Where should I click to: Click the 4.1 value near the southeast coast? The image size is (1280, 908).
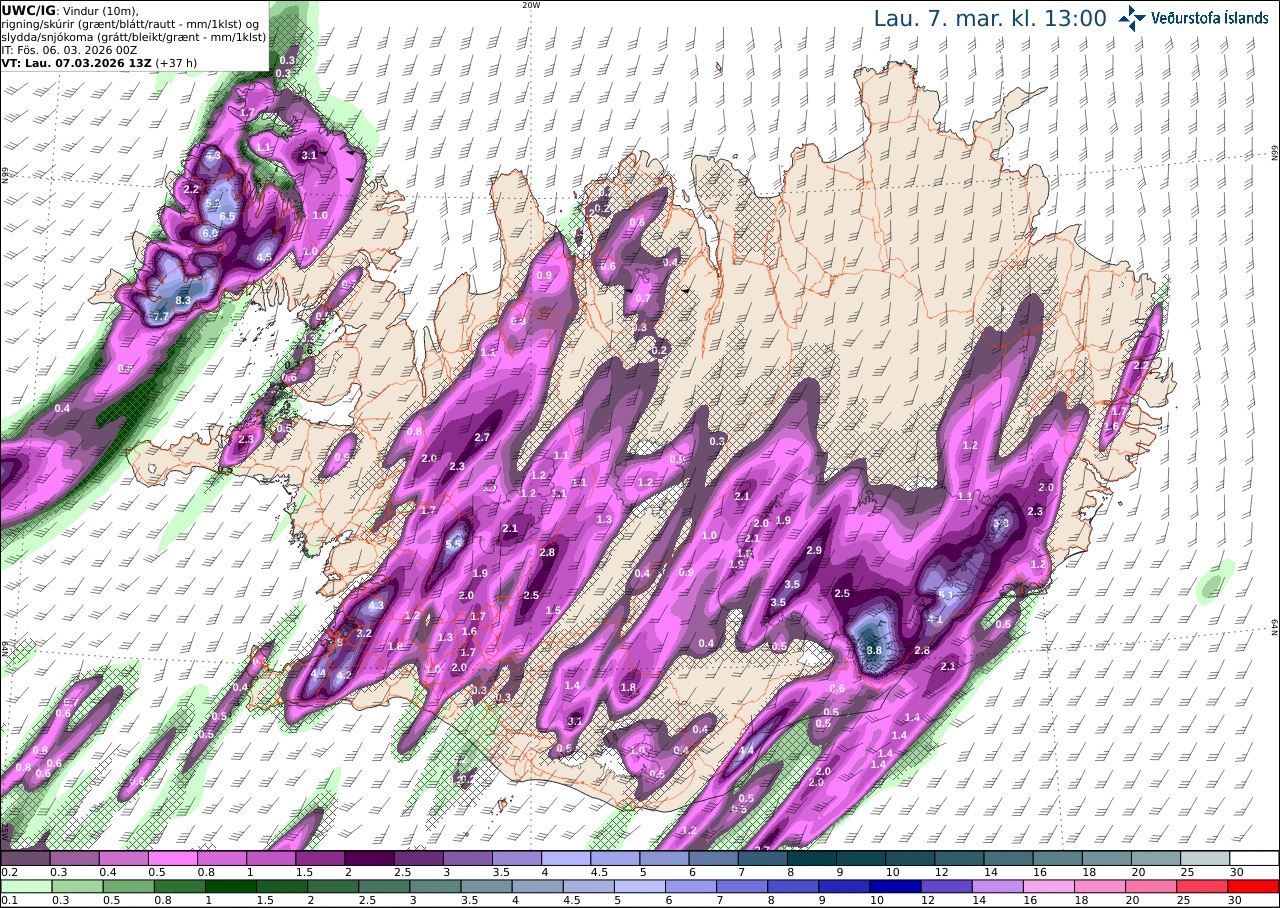[935, 620]
